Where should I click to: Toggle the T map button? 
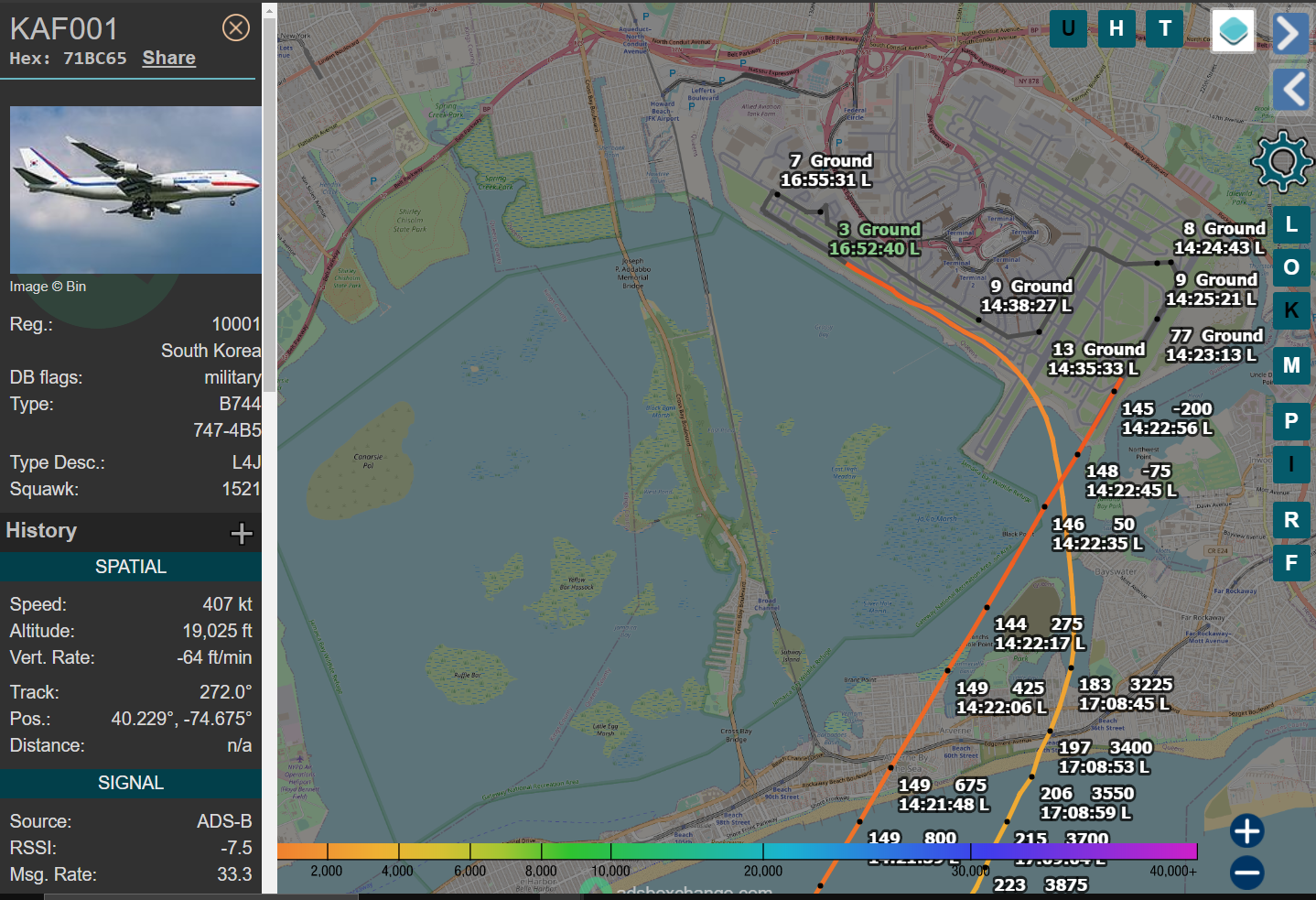tap(1165, 28)
